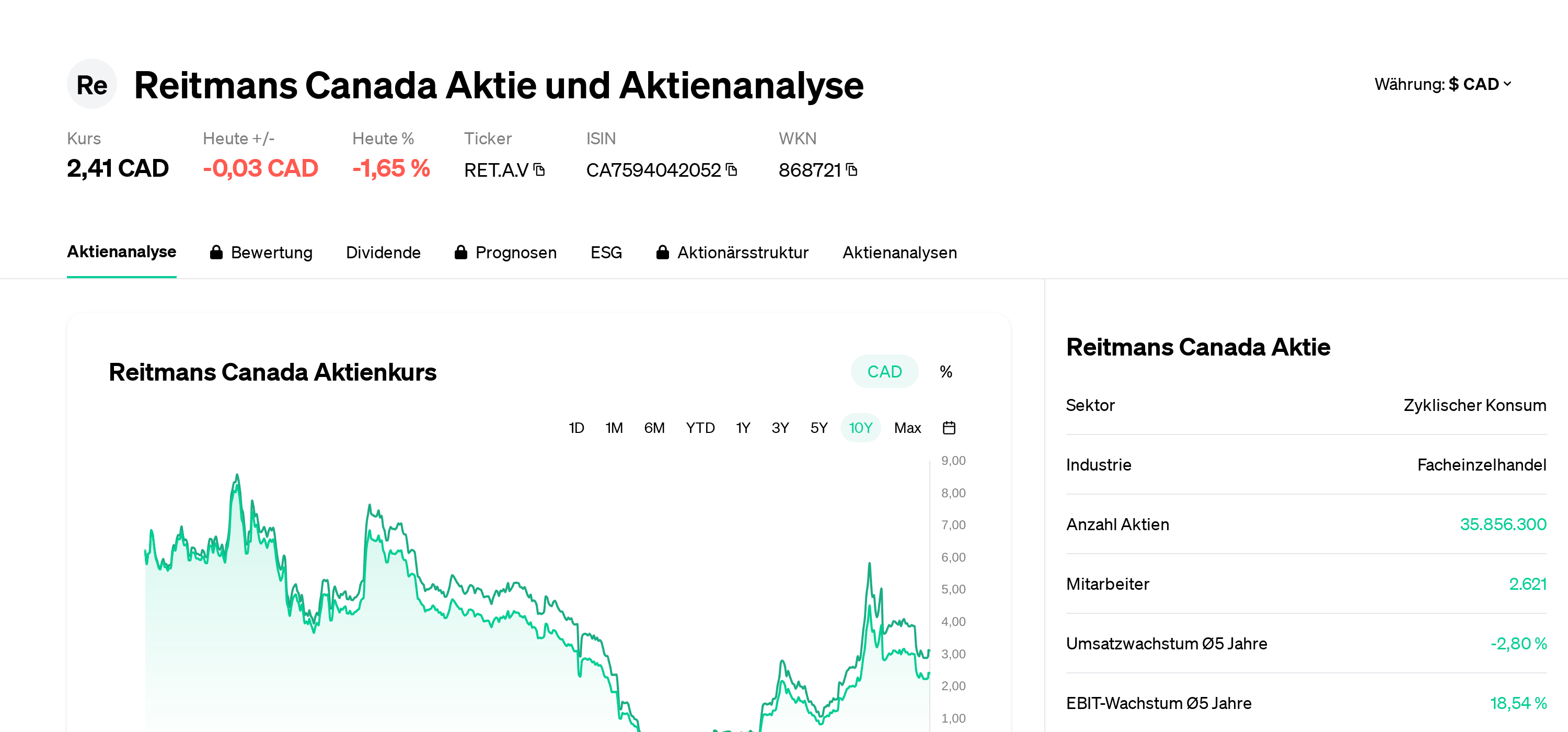Screen dimensions: 1568x732
Task: Click today's percent change -1,65 %
Action: click(x=391, y=169)
